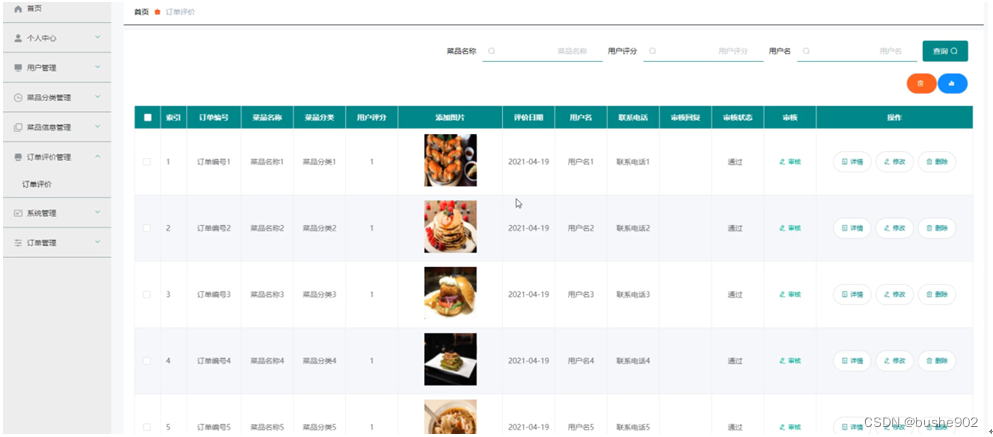Click the blue chart statistics button
The image size is (993, 437).
pos(952,84)
